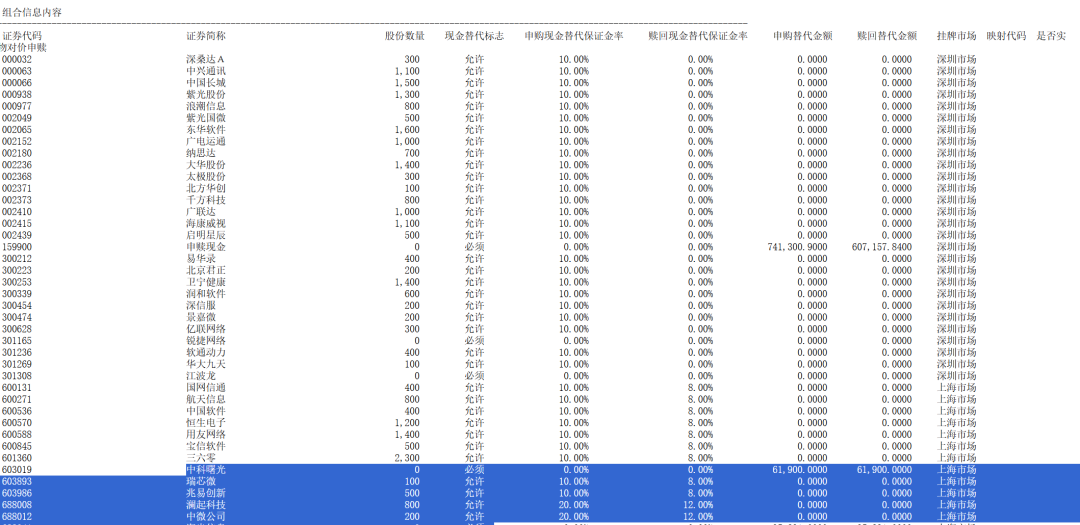Select the 证券简称 column header
This screenshot has height=525, width=1080.
[206, 36]
